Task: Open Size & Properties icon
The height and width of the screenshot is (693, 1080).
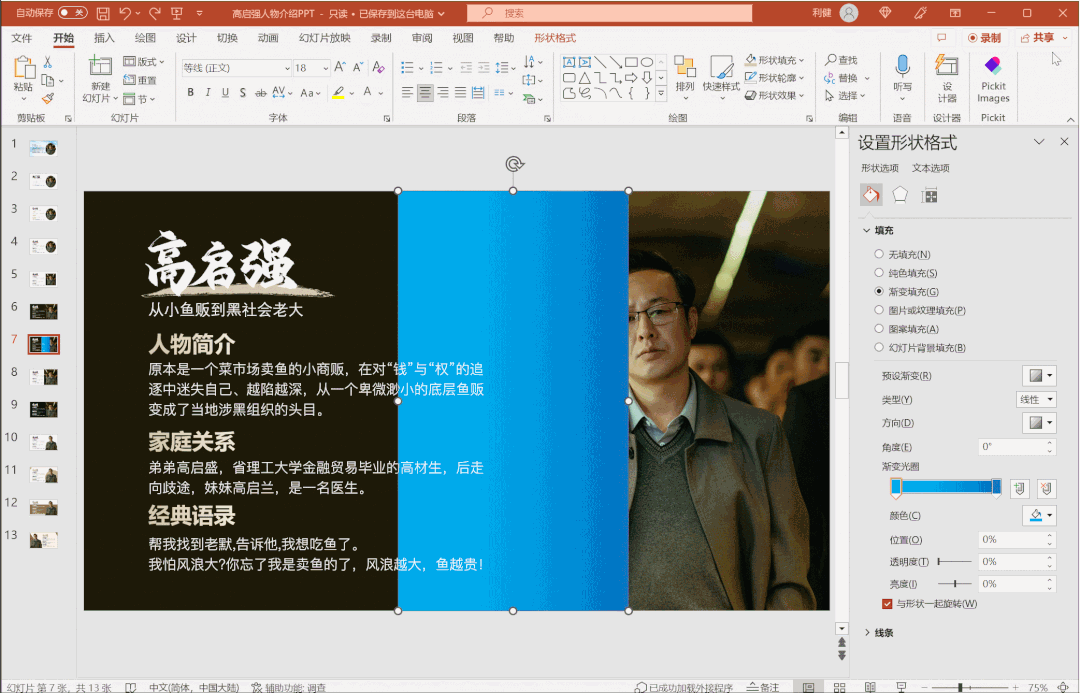Action: point(929,196)
